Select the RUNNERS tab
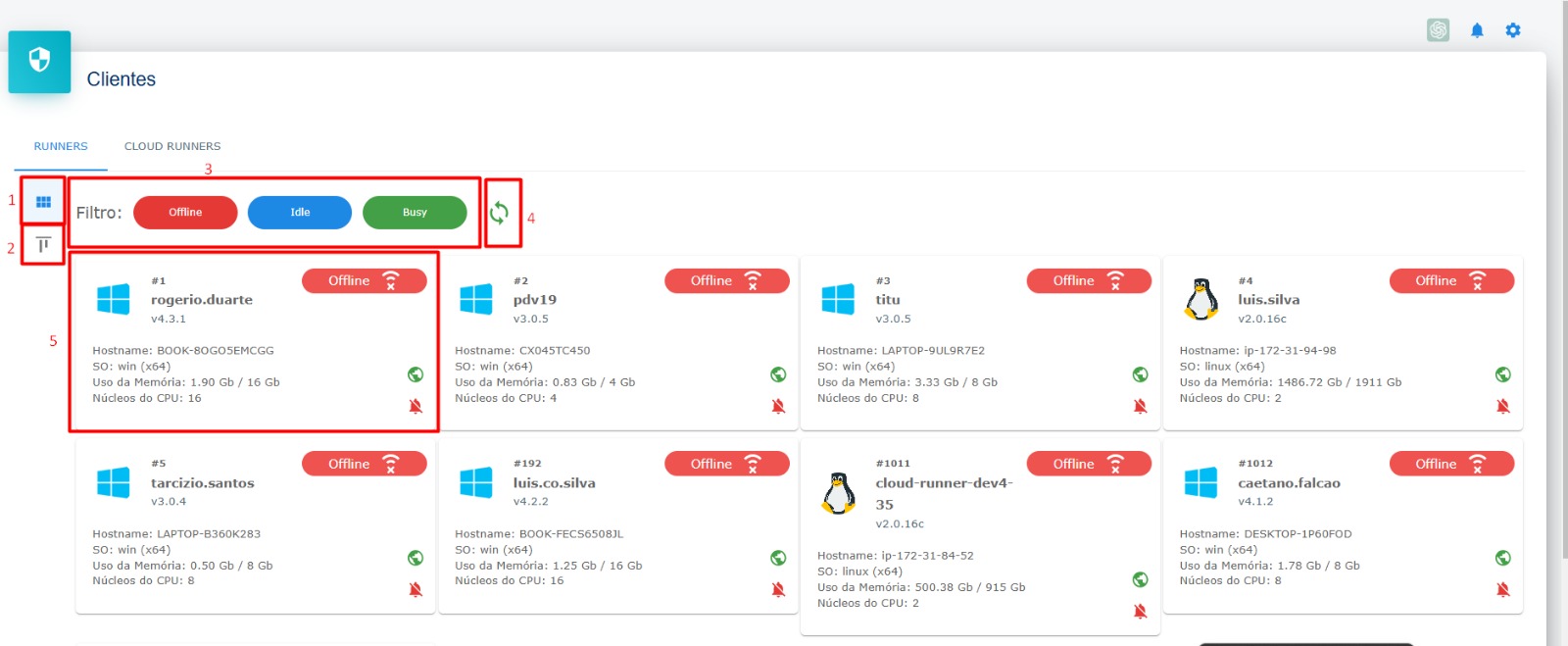 tap(61, 146)
